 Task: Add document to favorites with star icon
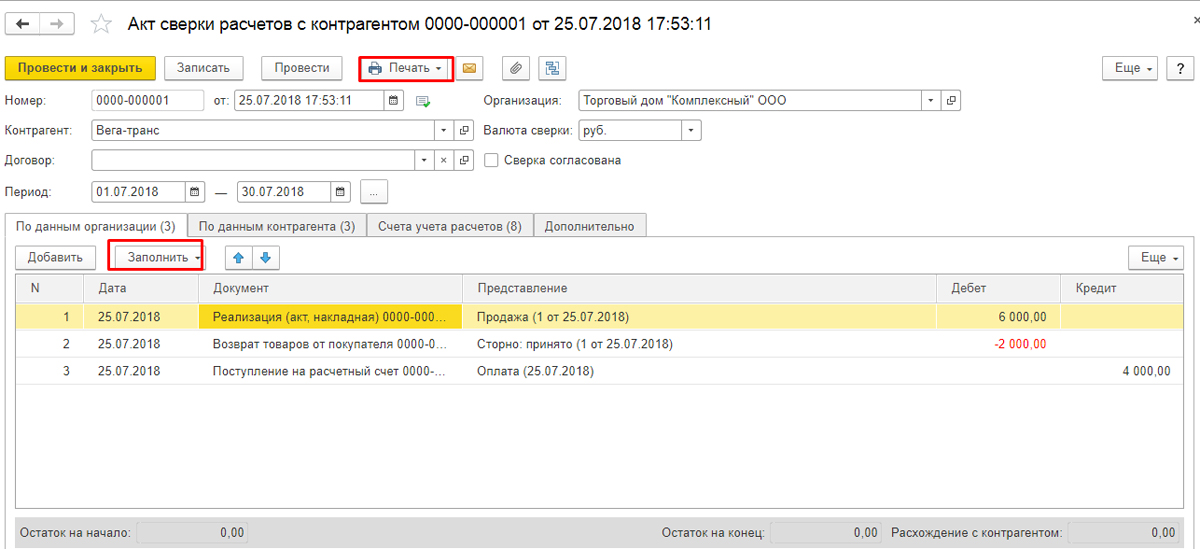coord(101,24)
